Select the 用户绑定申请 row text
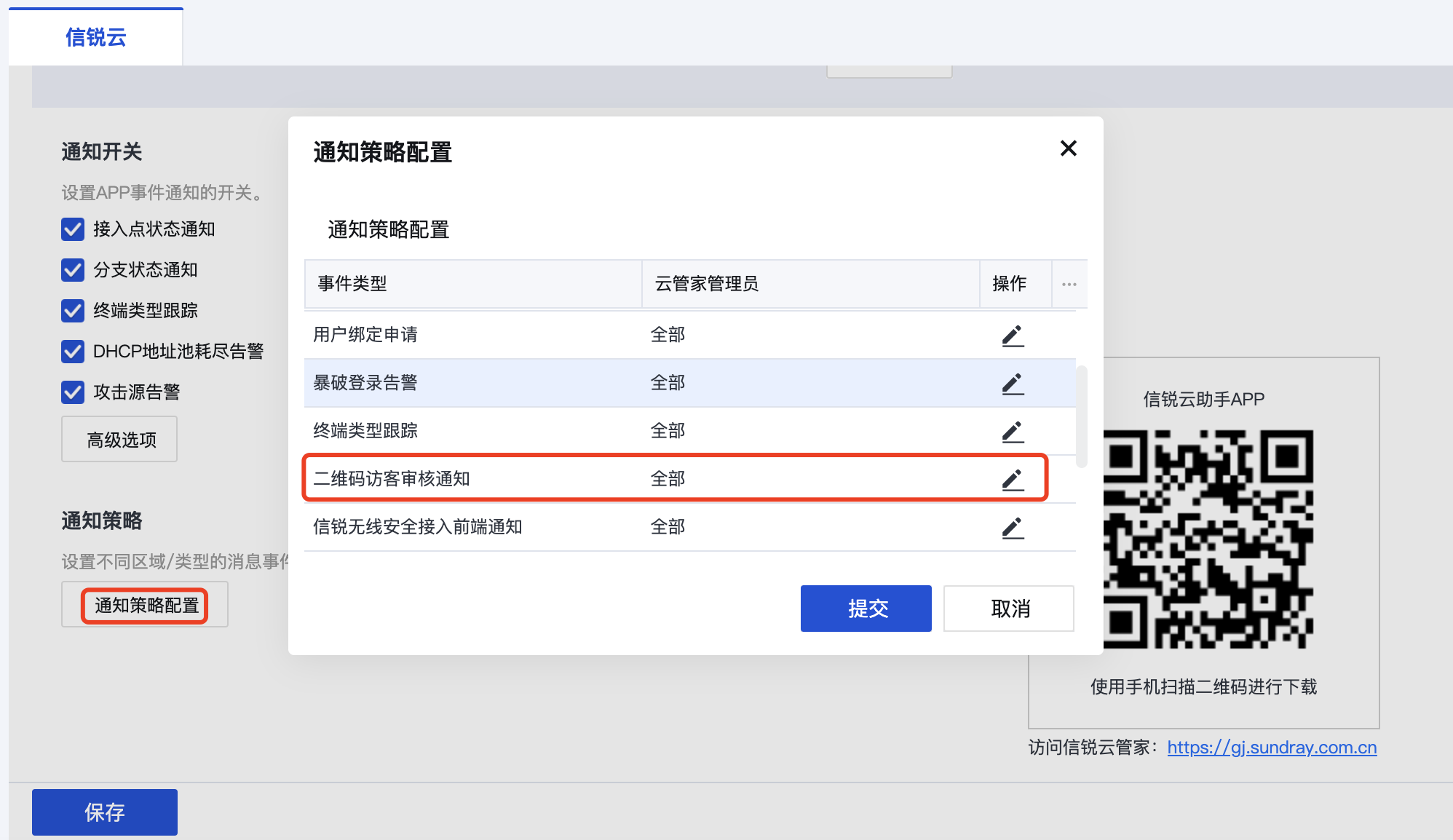 (x=365, y=334)
